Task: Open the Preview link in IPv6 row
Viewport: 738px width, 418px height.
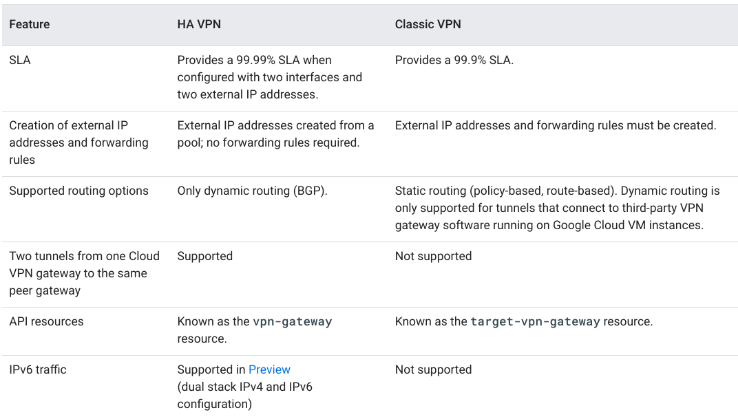Action: coord(269,370)
